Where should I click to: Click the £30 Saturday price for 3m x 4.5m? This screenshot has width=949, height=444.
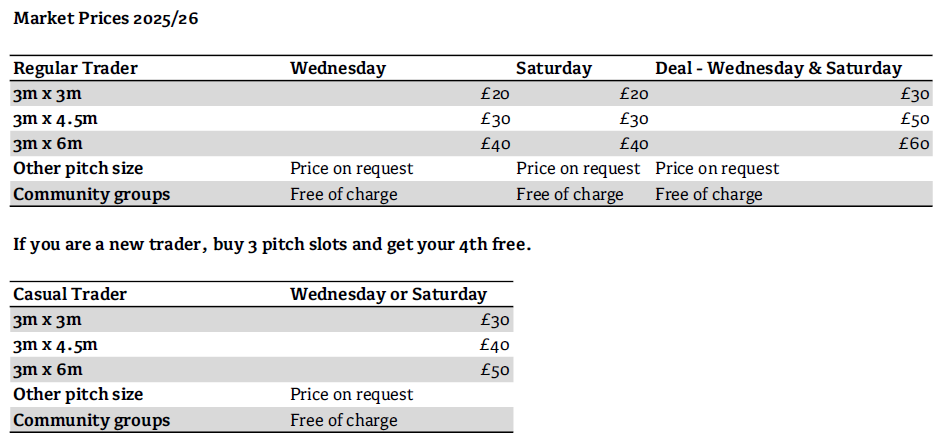pos(634,119)
